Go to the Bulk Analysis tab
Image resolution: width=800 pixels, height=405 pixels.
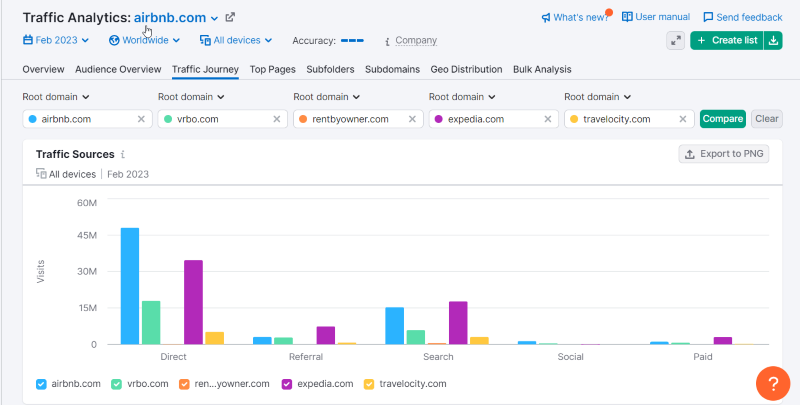tap(542, 69)
